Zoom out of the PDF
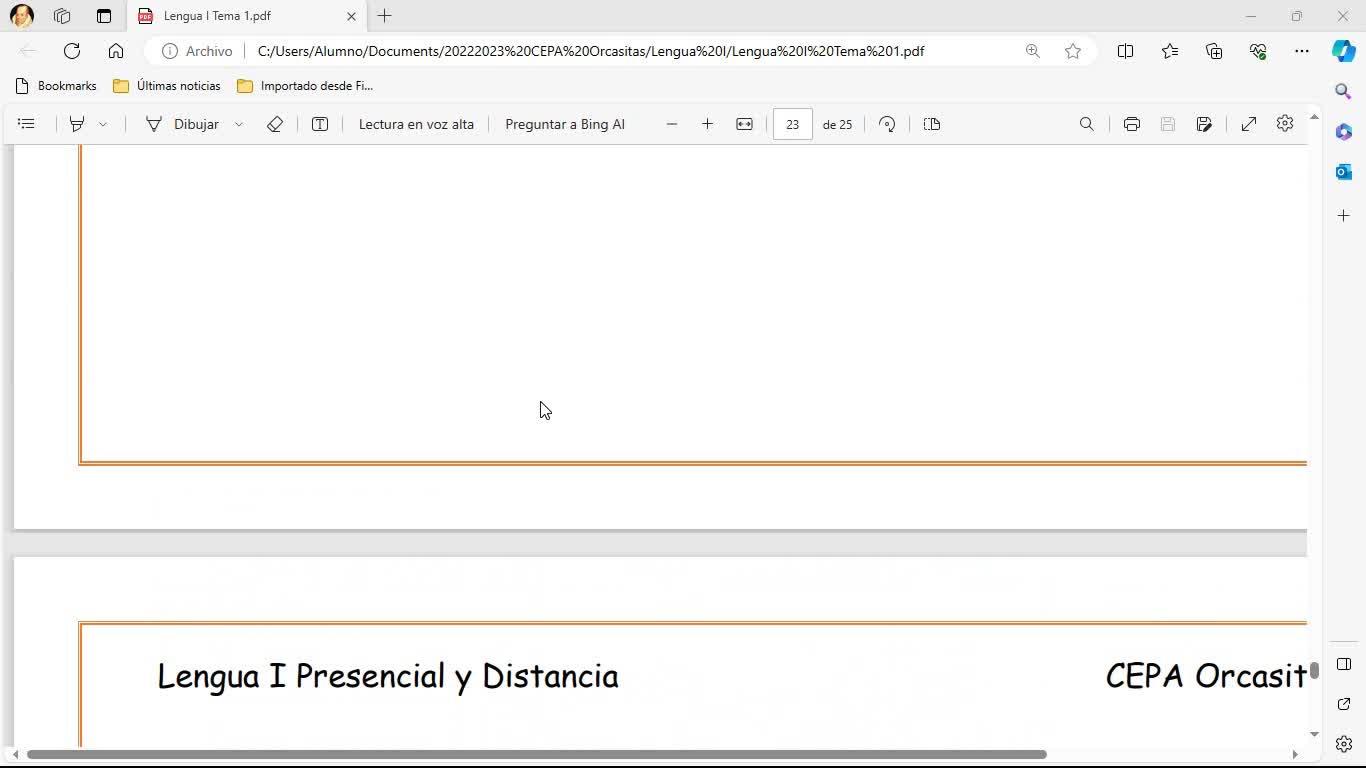Viewport: 1366px width, 768px height. (x=672, y=124)
